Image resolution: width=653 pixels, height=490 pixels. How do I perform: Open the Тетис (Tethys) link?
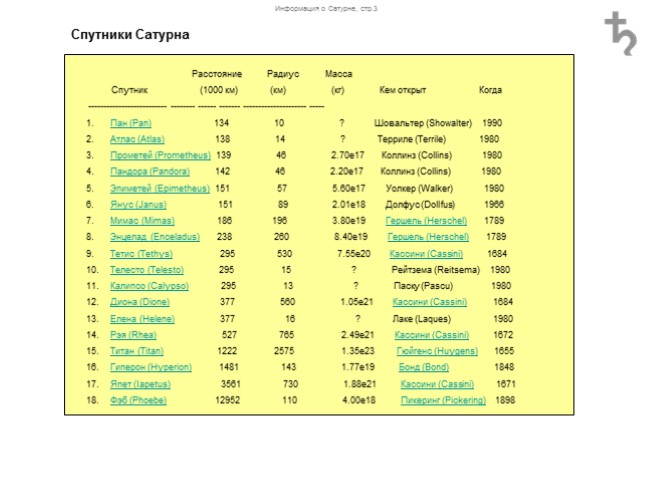[x=141, y=254]
